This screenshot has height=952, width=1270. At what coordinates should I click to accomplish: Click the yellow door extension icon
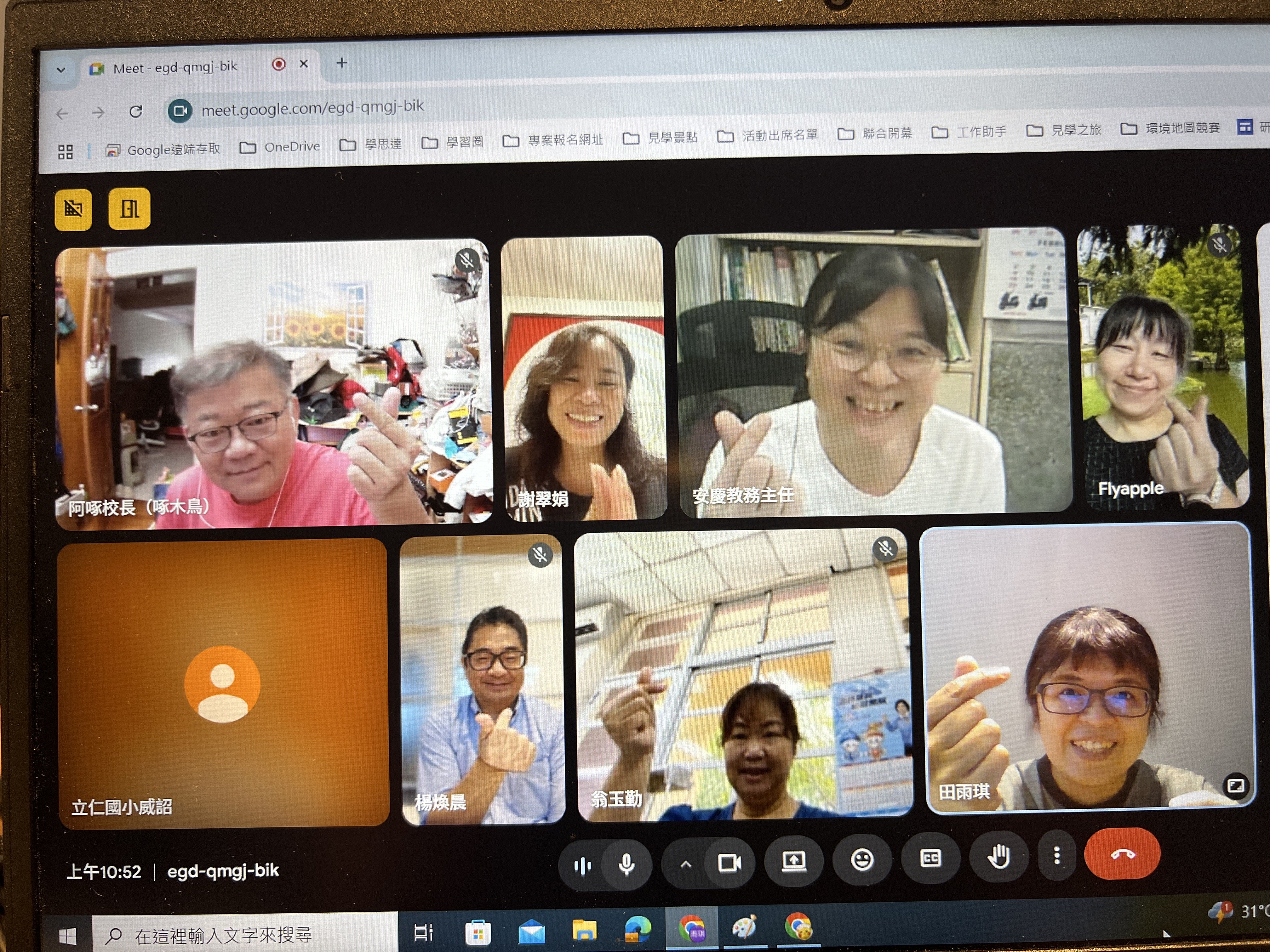click(x=129, y=209)
